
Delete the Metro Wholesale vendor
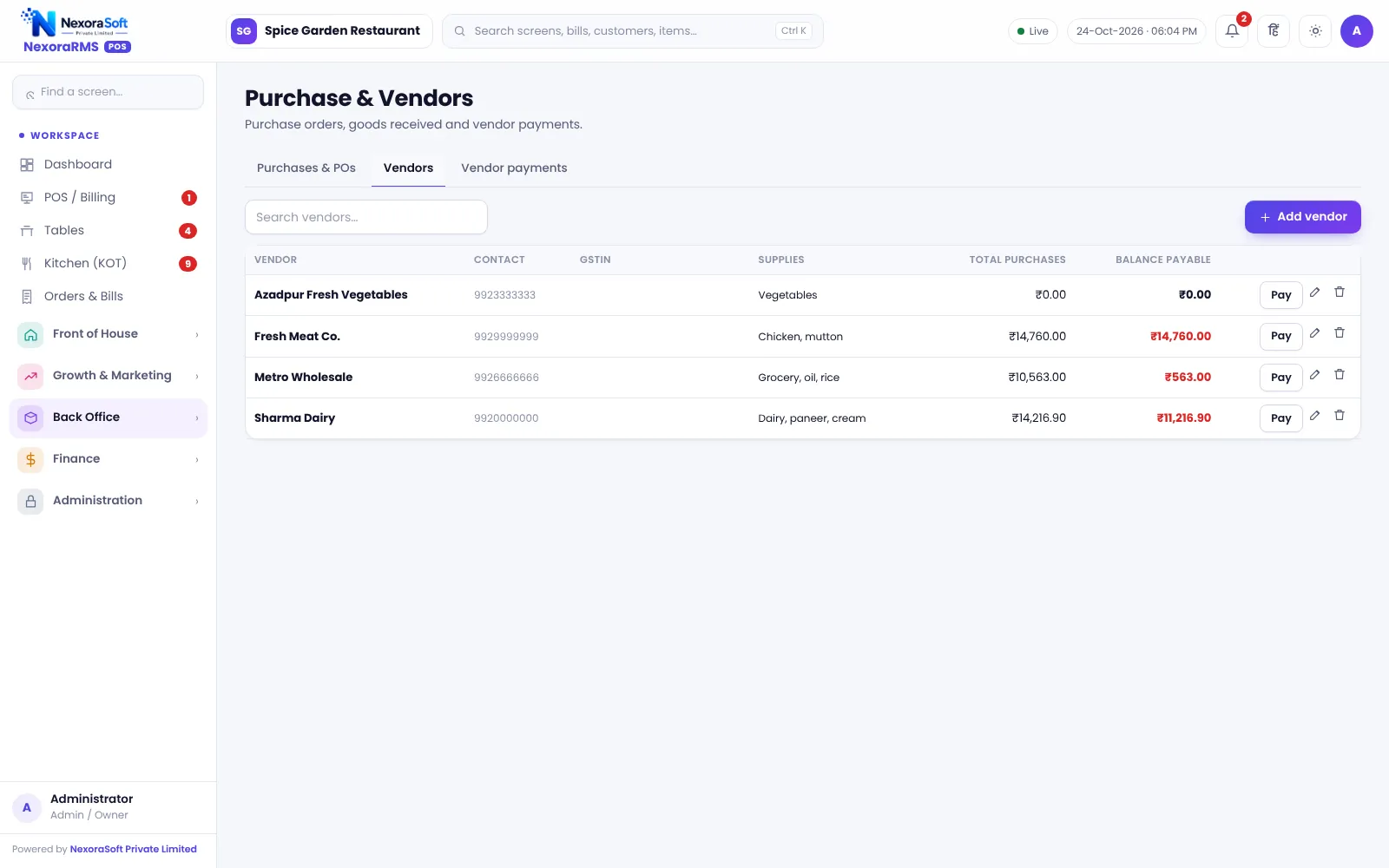tap(1340, 375)
